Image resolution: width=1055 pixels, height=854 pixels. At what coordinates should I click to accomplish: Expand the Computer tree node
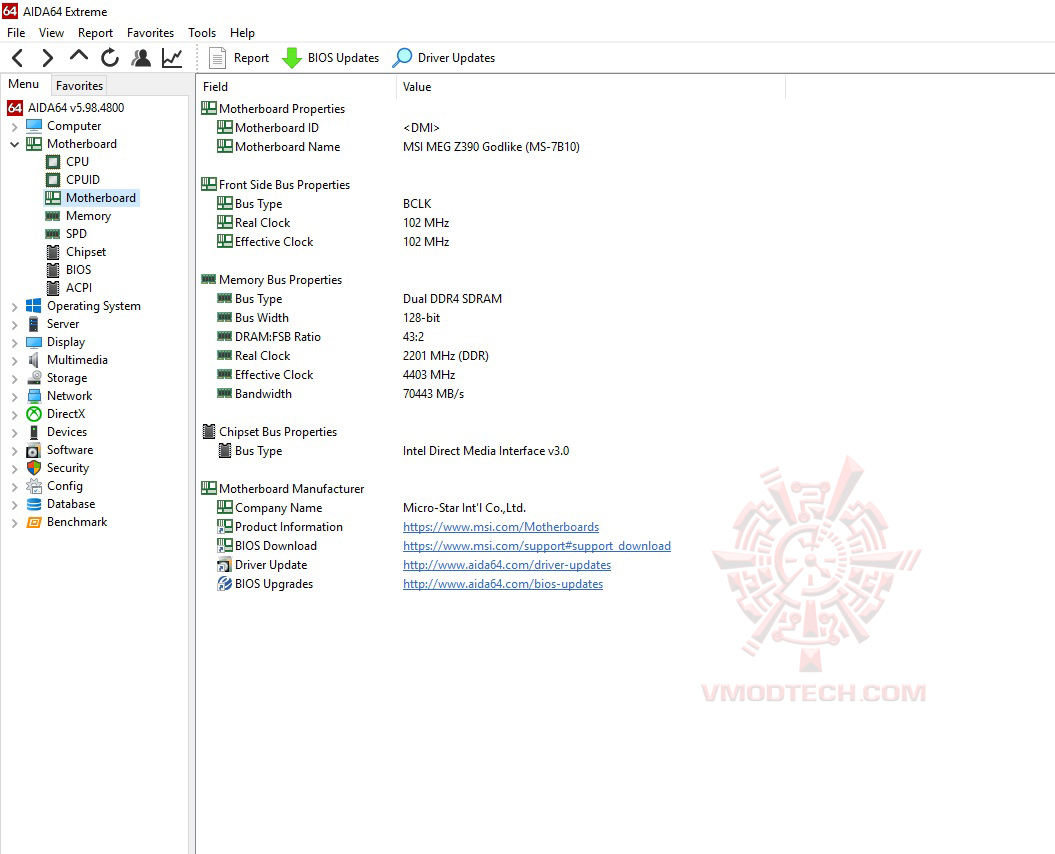[14, 127]
